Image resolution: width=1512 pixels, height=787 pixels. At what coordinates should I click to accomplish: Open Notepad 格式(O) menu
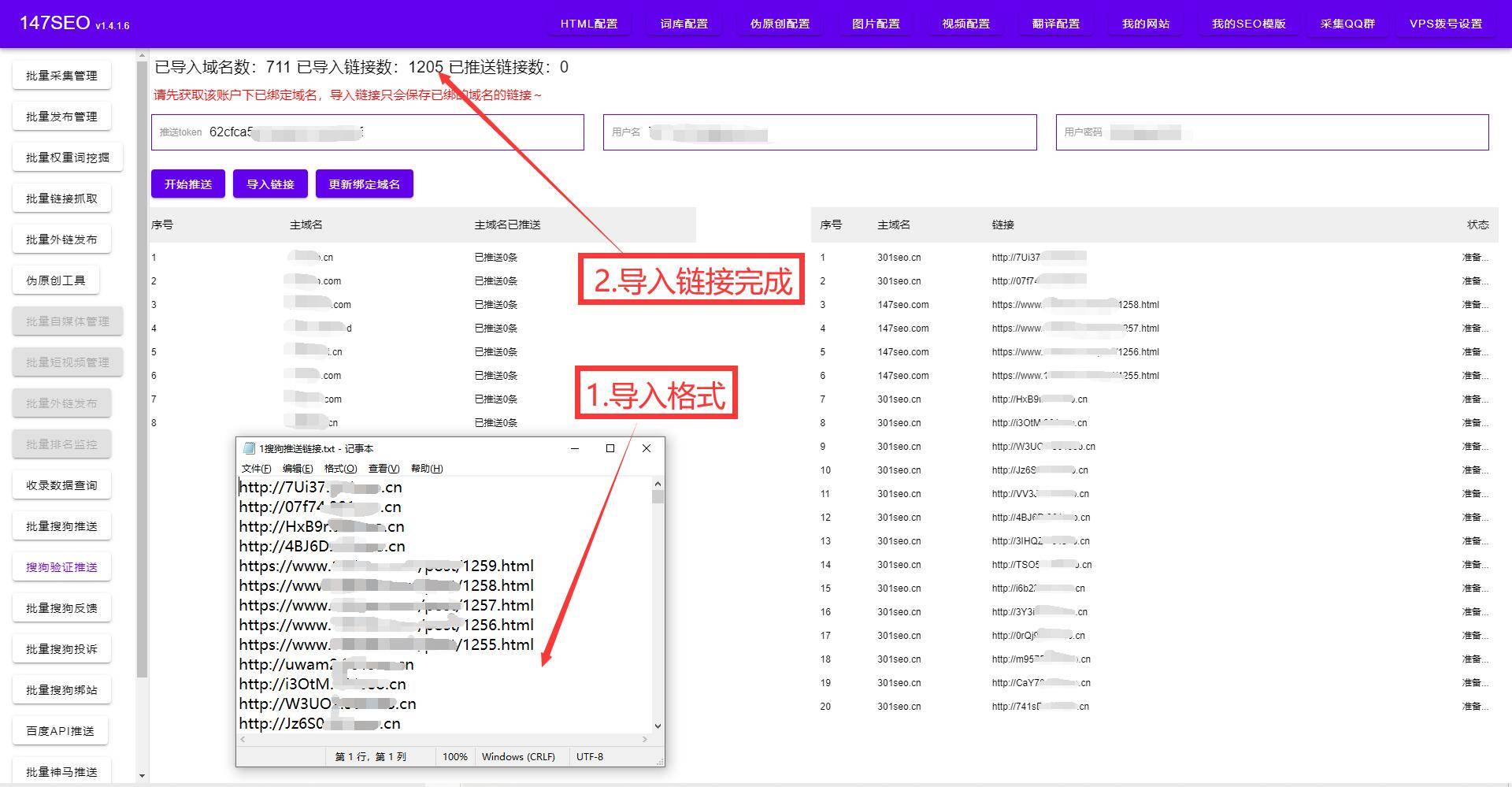[340, 469]
